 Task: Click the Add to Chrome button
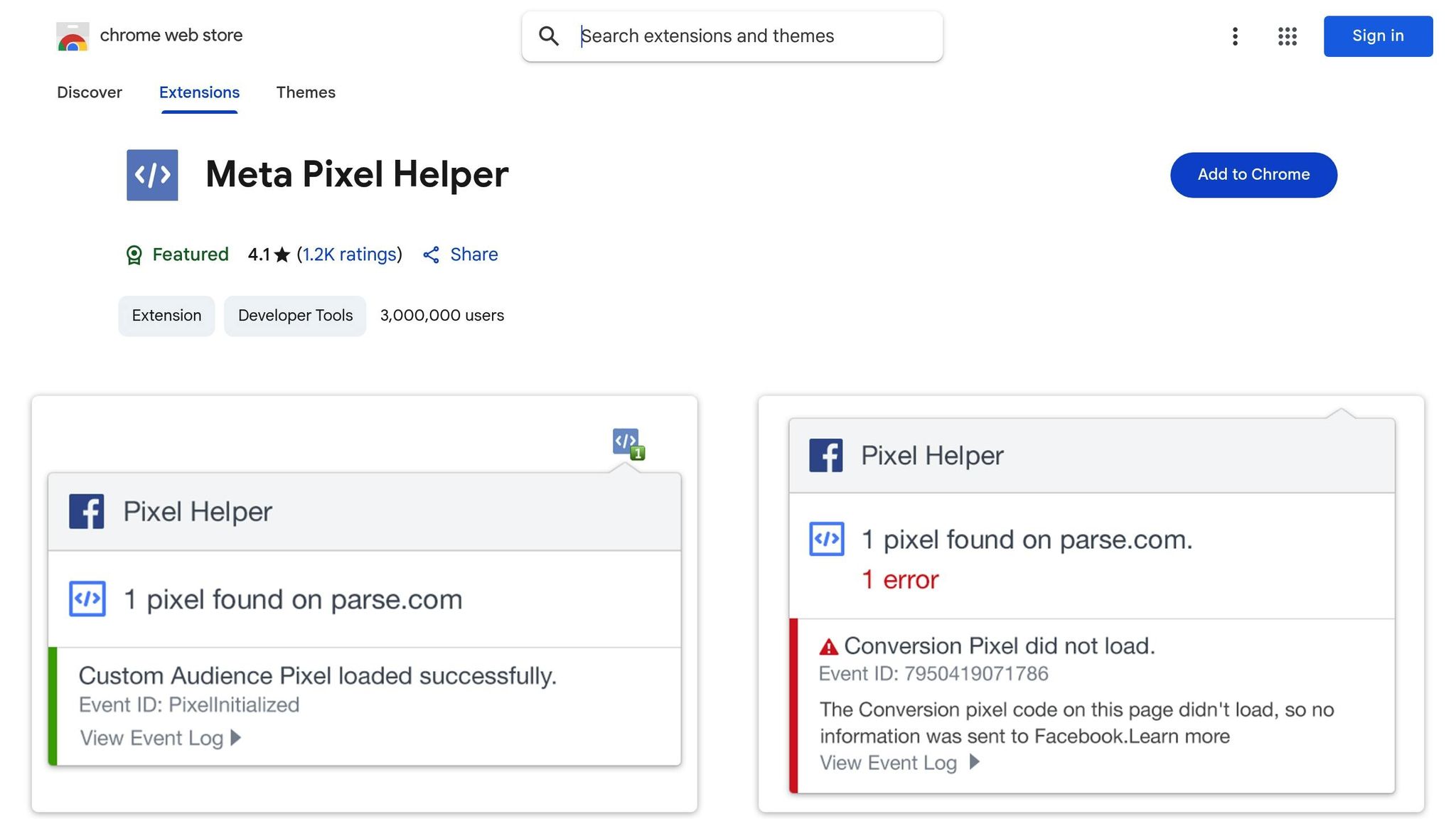pos(1253,175)
